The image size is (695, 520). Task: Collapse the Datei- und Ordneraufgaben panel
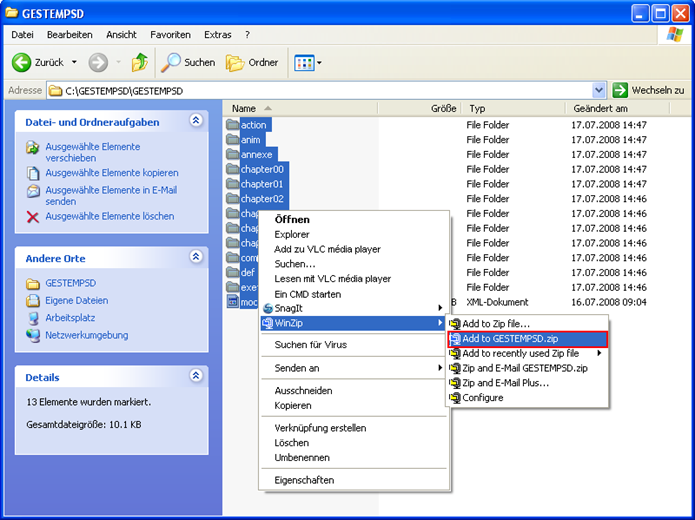pos(196,122)
